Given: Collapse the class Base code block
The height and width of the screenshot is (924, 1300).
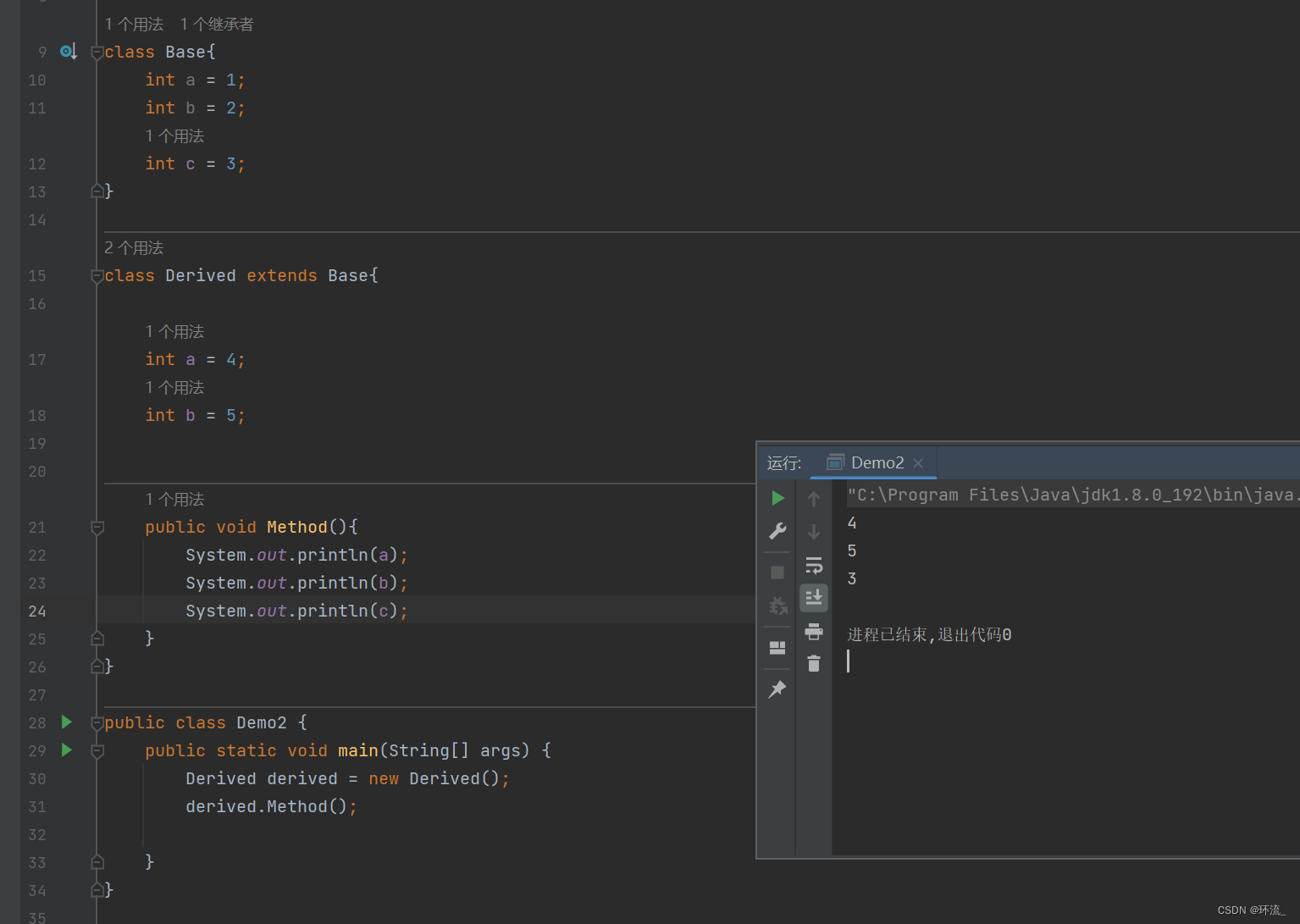Looking at the screenshot, I should pos(97,53).
